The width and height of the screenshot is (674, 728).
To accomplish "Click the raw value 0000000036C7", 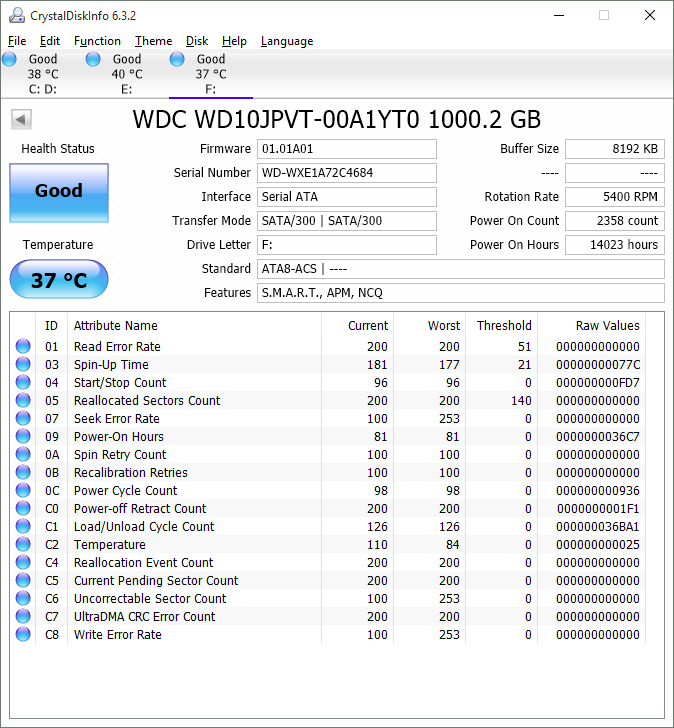I will (598, 436).
